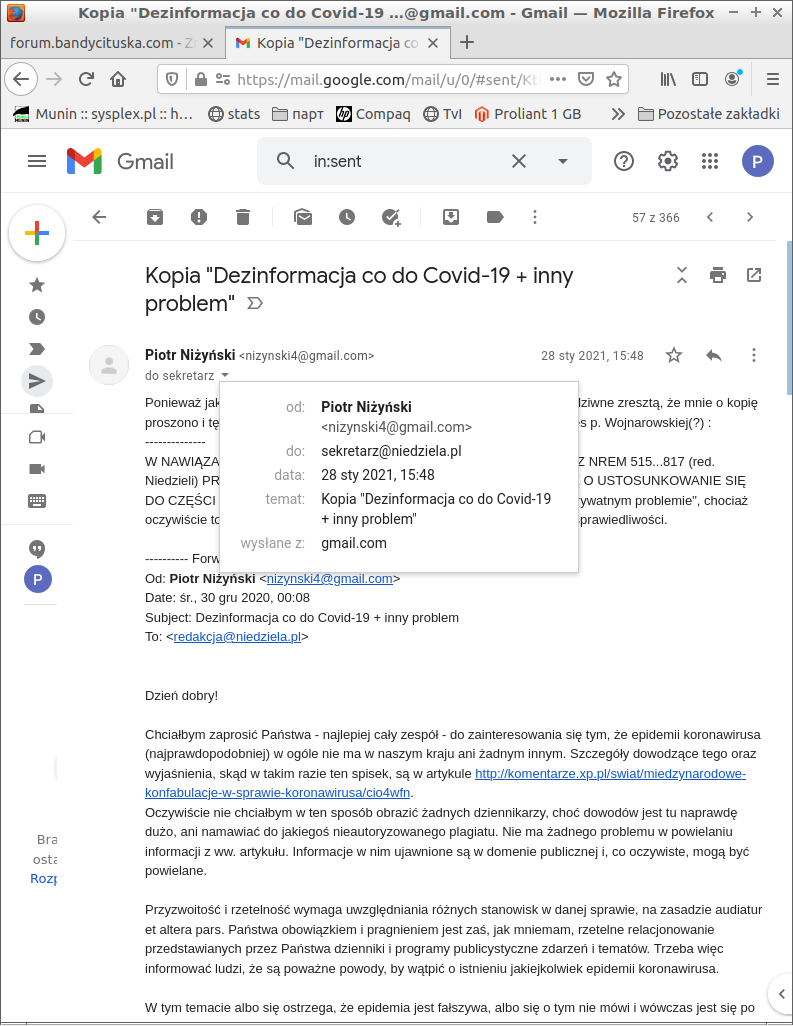Toggle the importance marker beside the subject
The height and width of the screenshot is (1026, 793).
click(x=255, y=303)
